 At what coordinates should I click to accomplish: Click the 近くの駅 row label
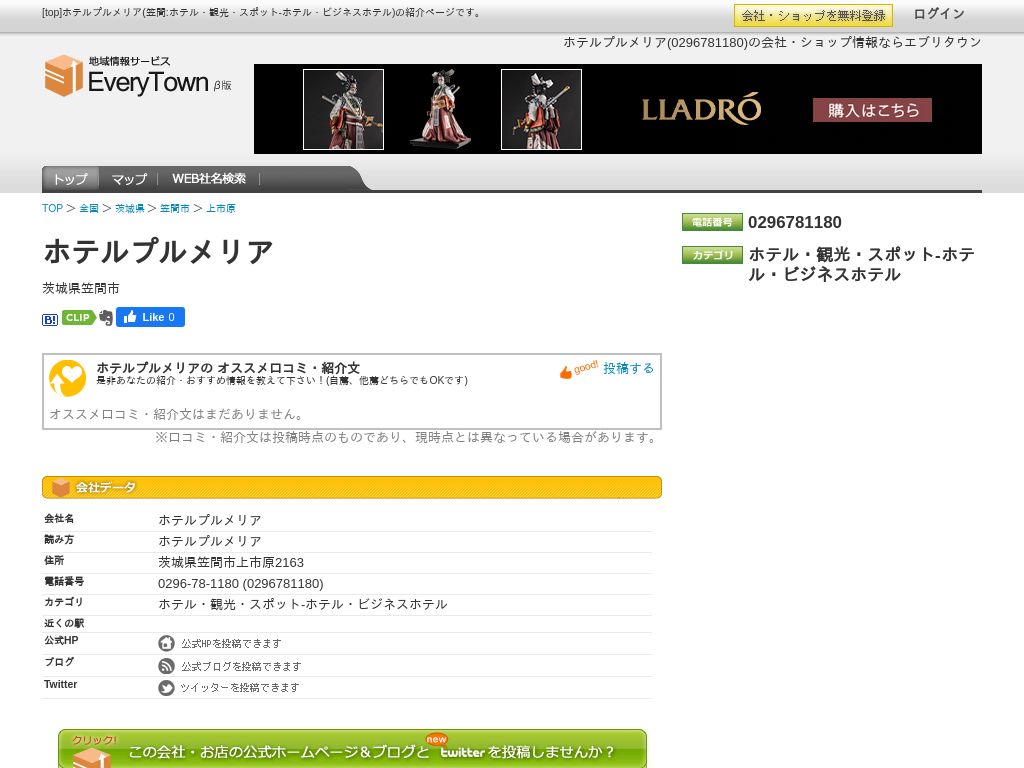coord(64,623)
